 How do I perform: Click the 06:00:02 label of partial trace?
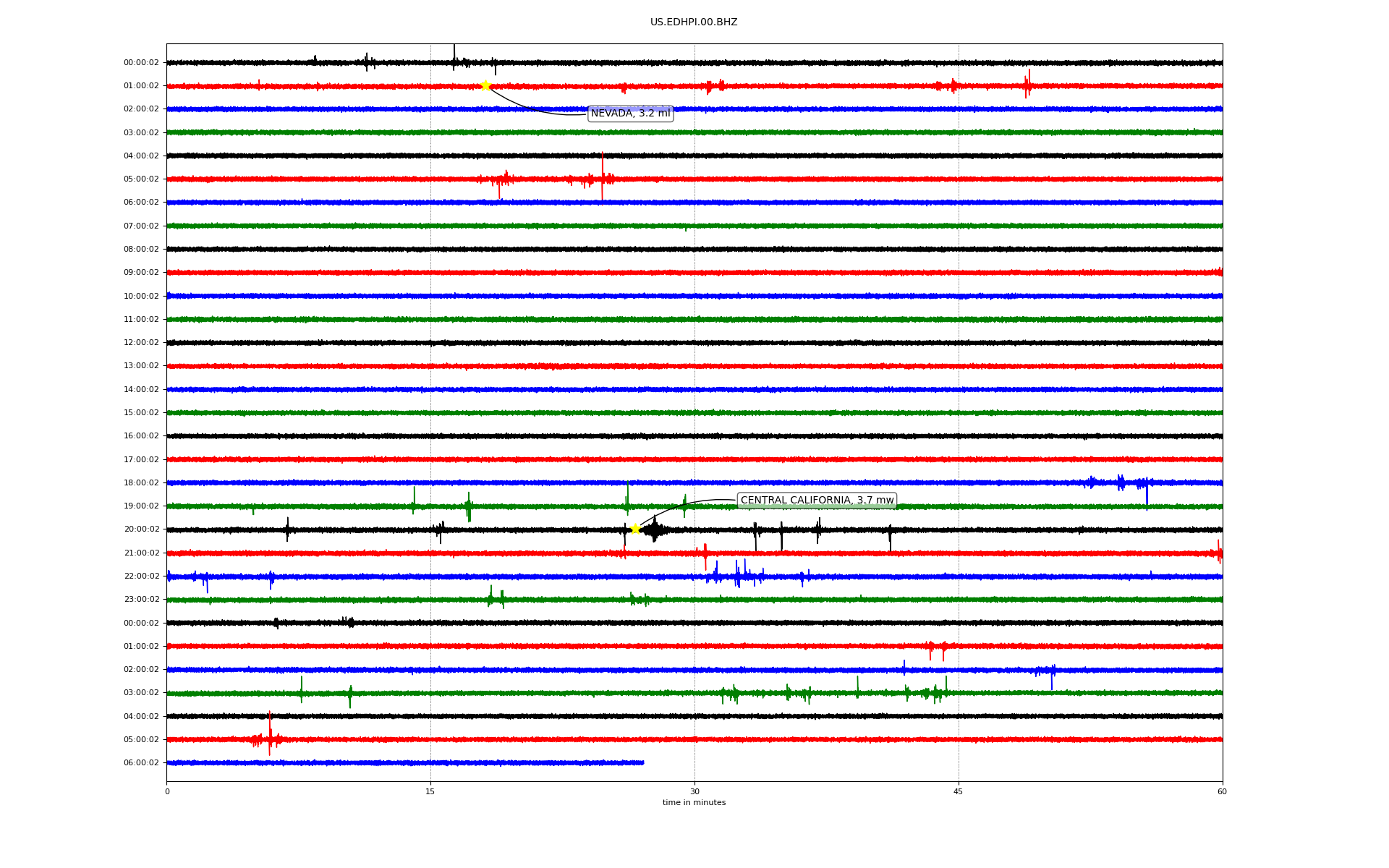click(141, 762)
